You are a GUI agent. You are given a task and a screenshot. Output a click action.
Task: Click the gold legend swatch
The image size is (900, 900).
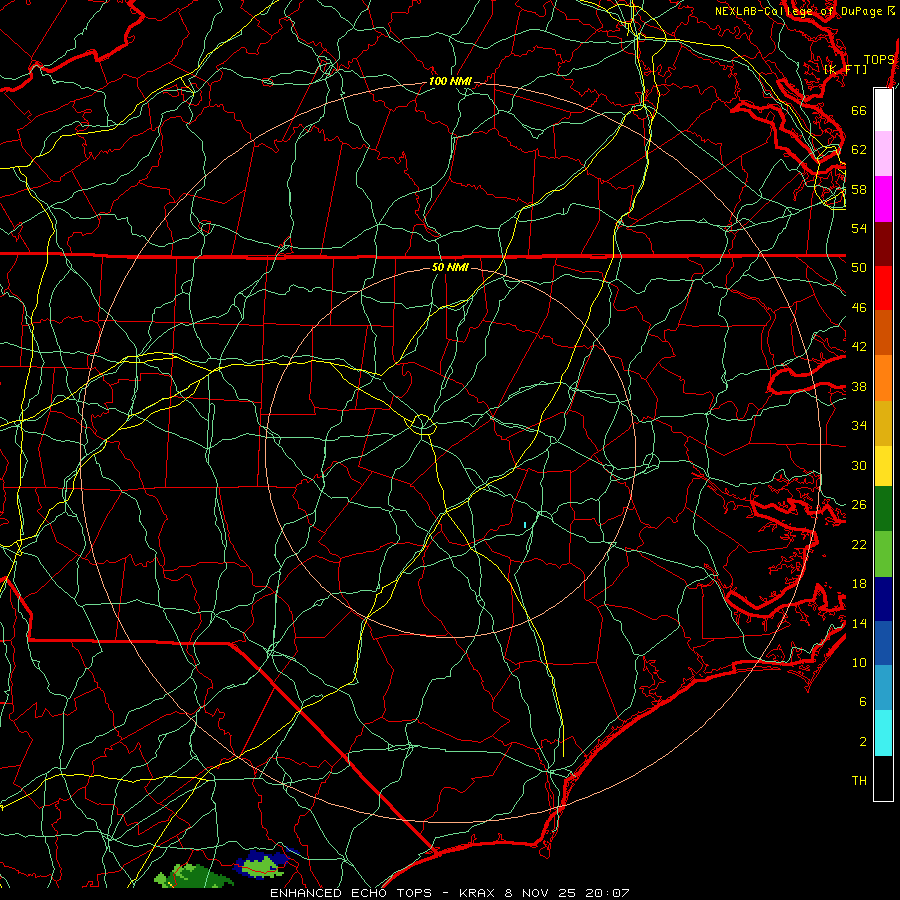click(883, 424)
